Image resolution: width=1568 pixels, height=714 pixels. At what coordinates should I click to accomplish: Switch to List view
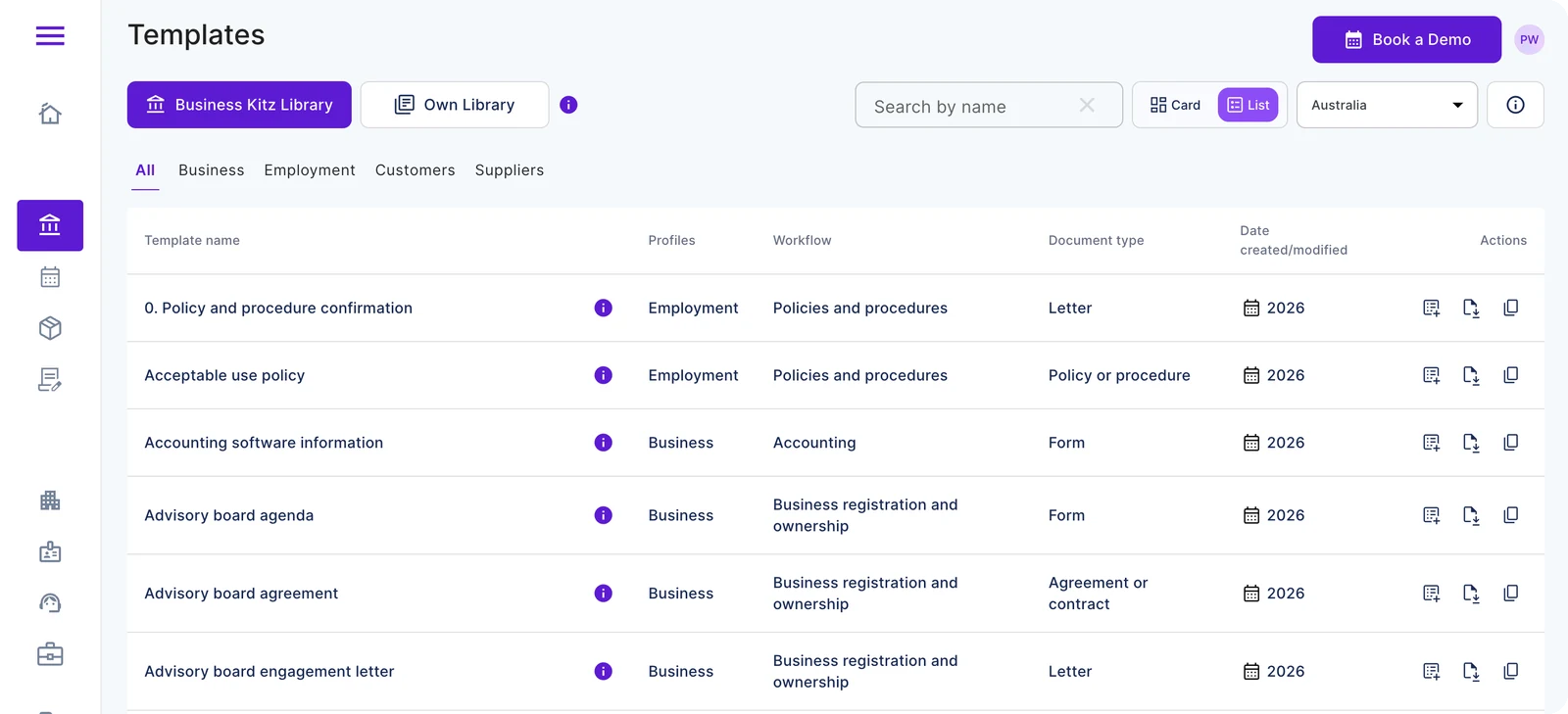(x=1248, y=105)
